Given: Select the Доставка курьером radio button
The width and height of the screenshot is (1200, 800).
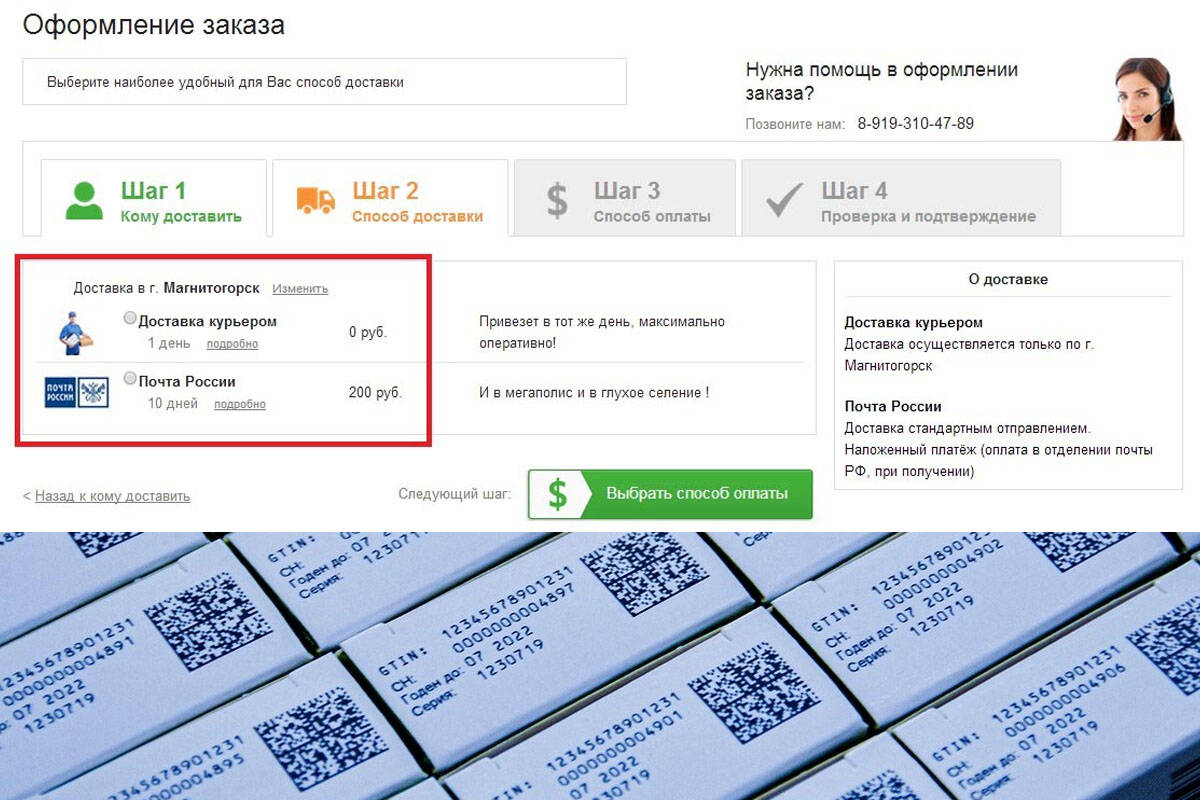Looking at the screenshot, I should pos(130,319).
